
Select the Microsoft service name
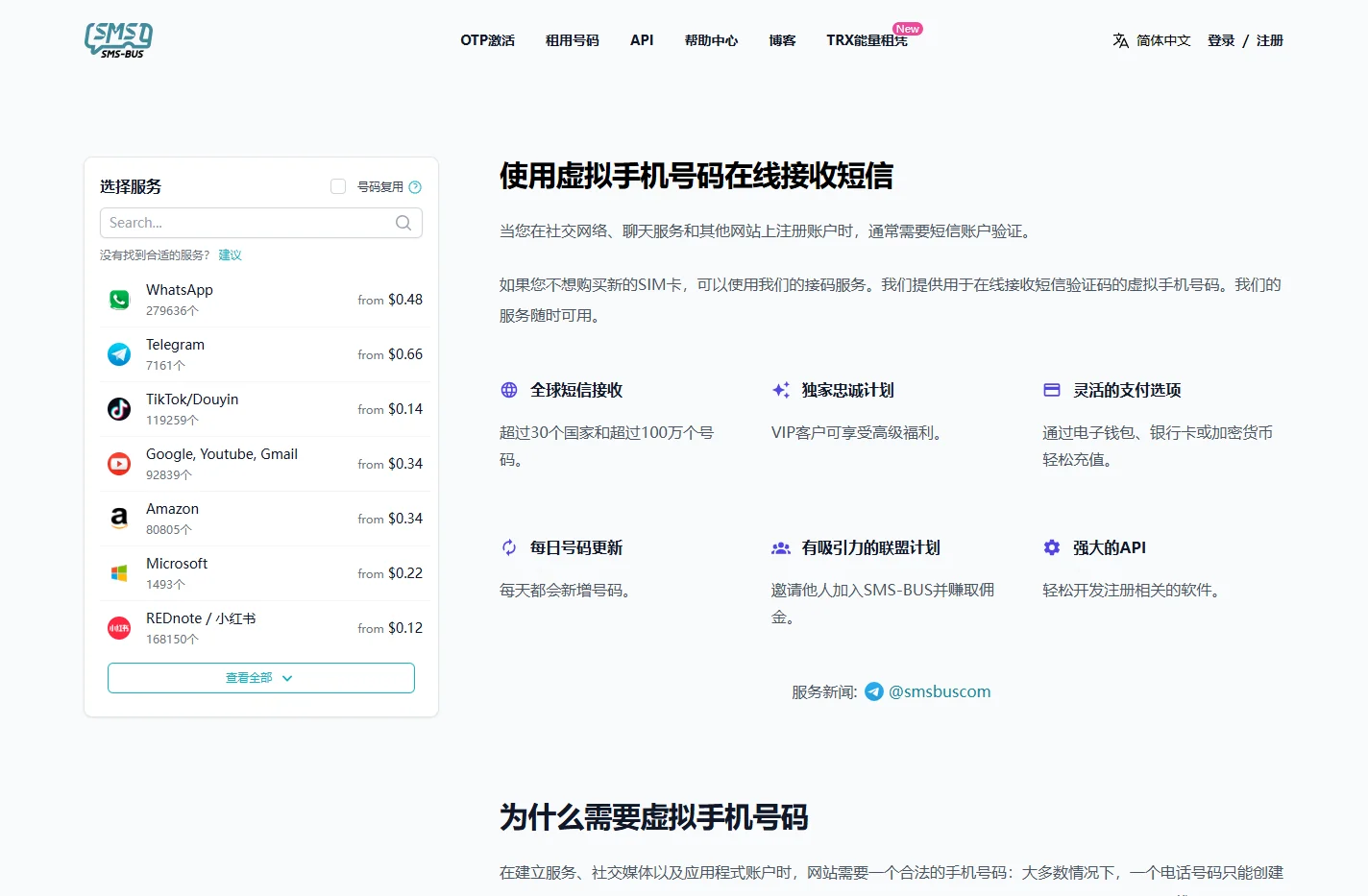coord(177,564)
